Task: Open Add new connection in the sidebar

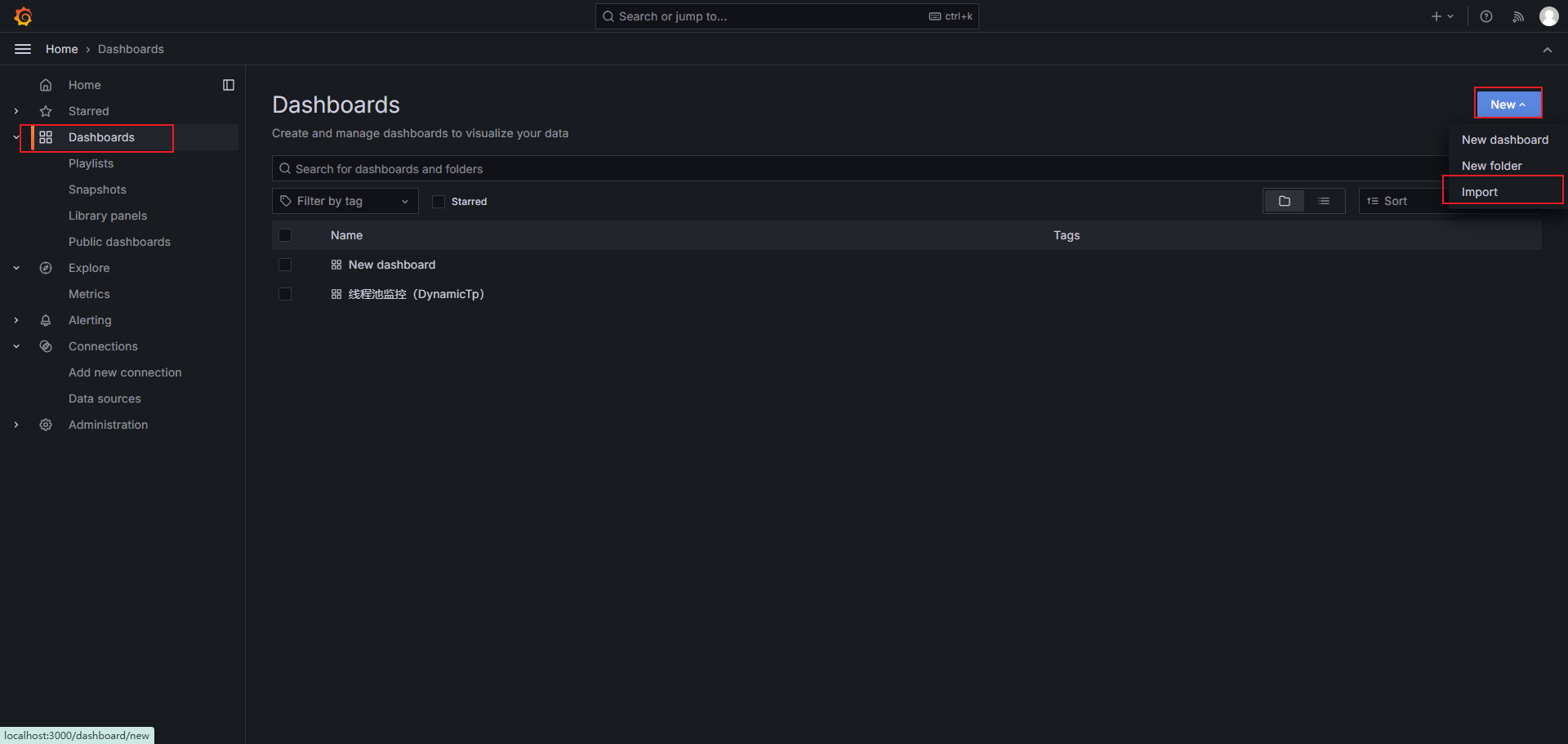Action: click(x=125, y=372)
